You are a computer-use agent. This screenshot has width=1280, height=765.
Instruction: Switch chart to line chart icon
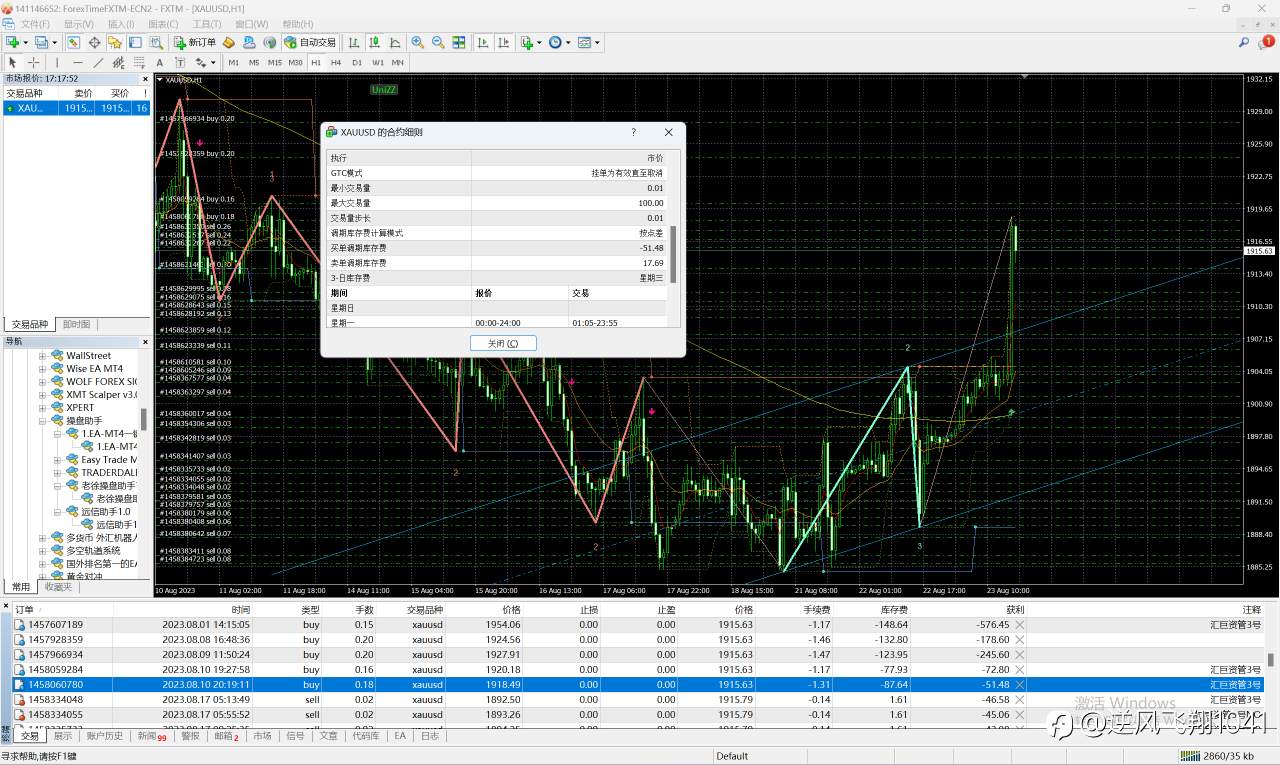point(396,42)
